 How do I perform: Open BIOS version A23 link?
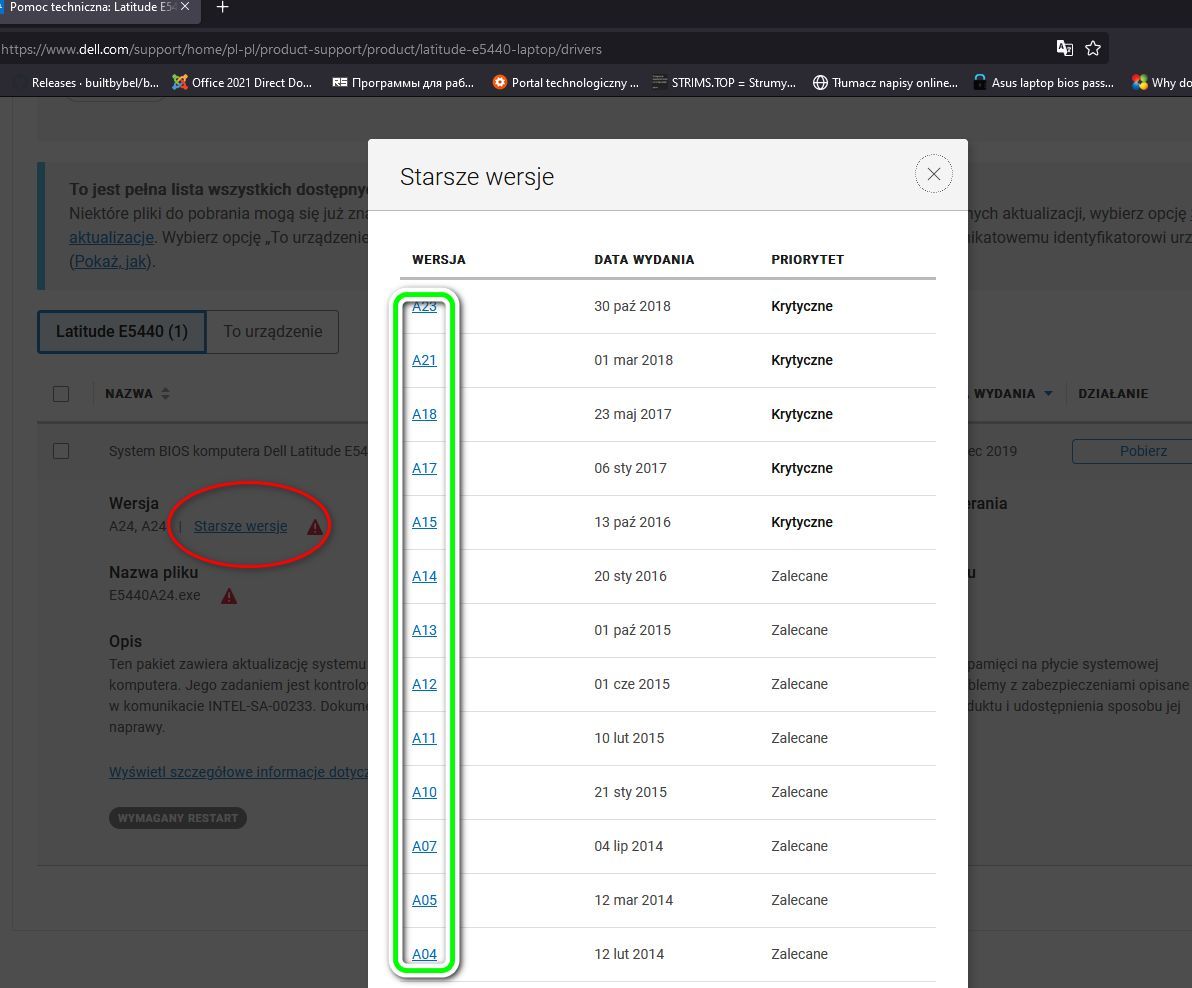click(x=424, y=306)
